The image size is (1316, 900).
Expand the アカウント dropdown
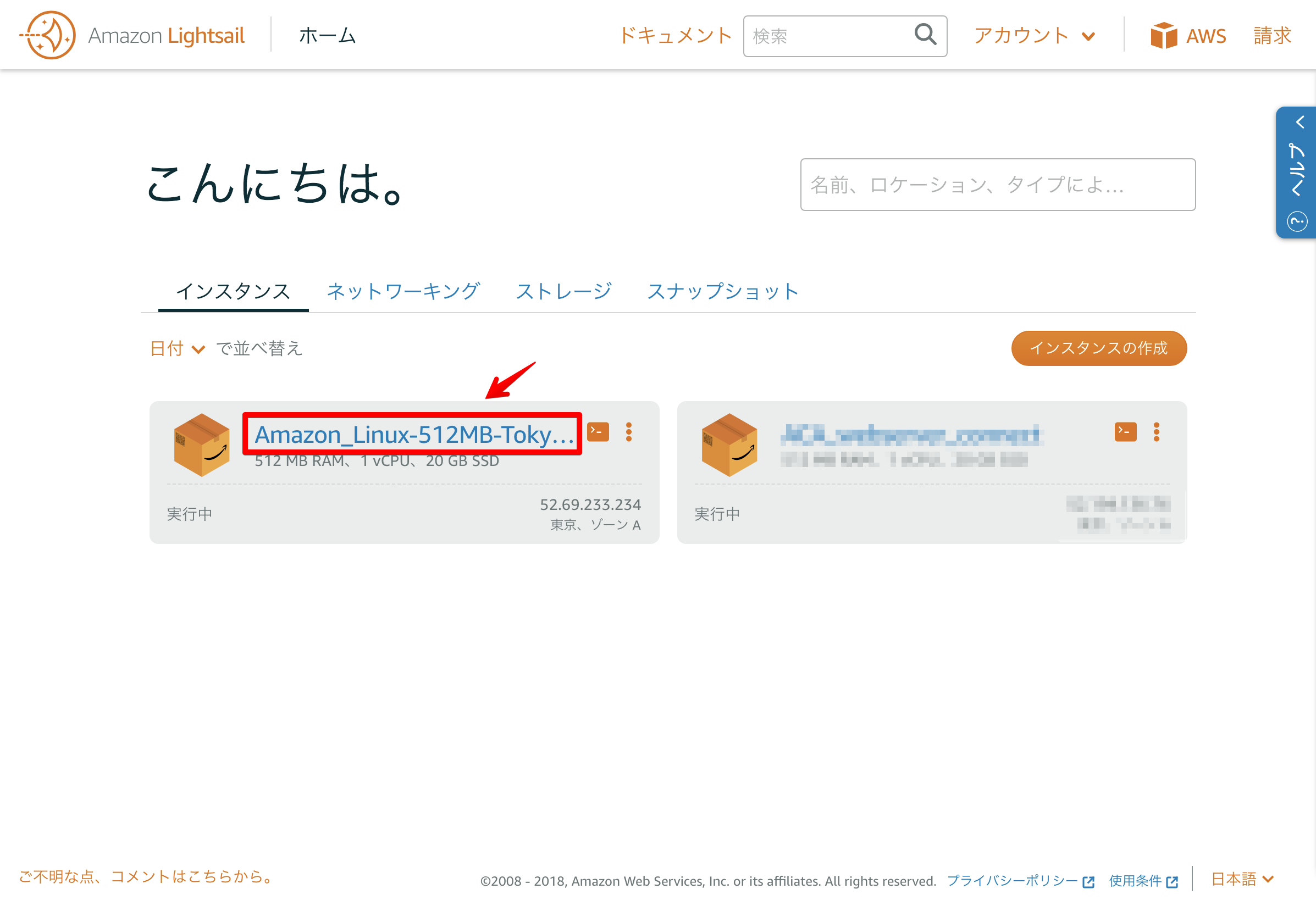(x=1034, y=36)
